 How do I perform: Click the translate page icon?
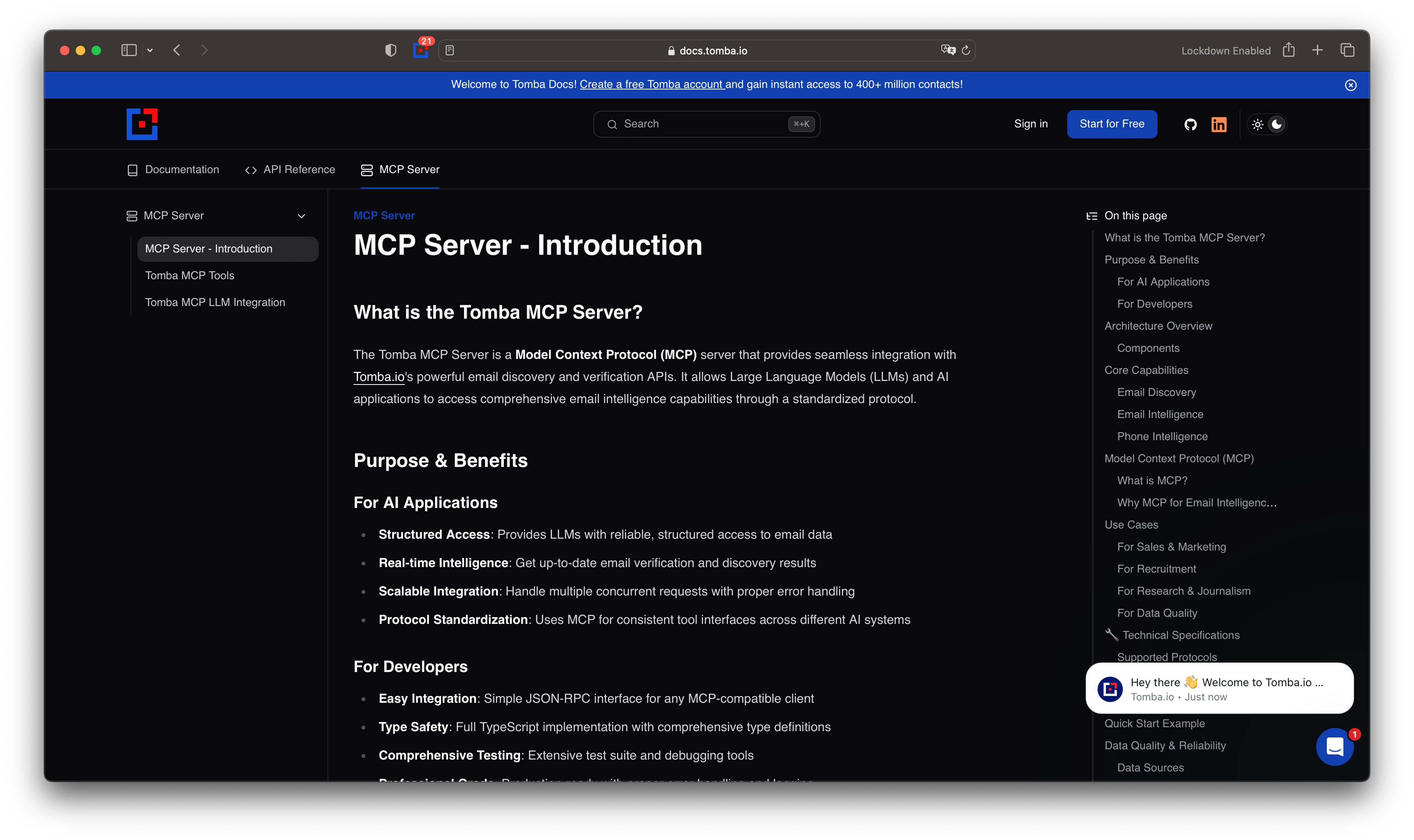948,50
